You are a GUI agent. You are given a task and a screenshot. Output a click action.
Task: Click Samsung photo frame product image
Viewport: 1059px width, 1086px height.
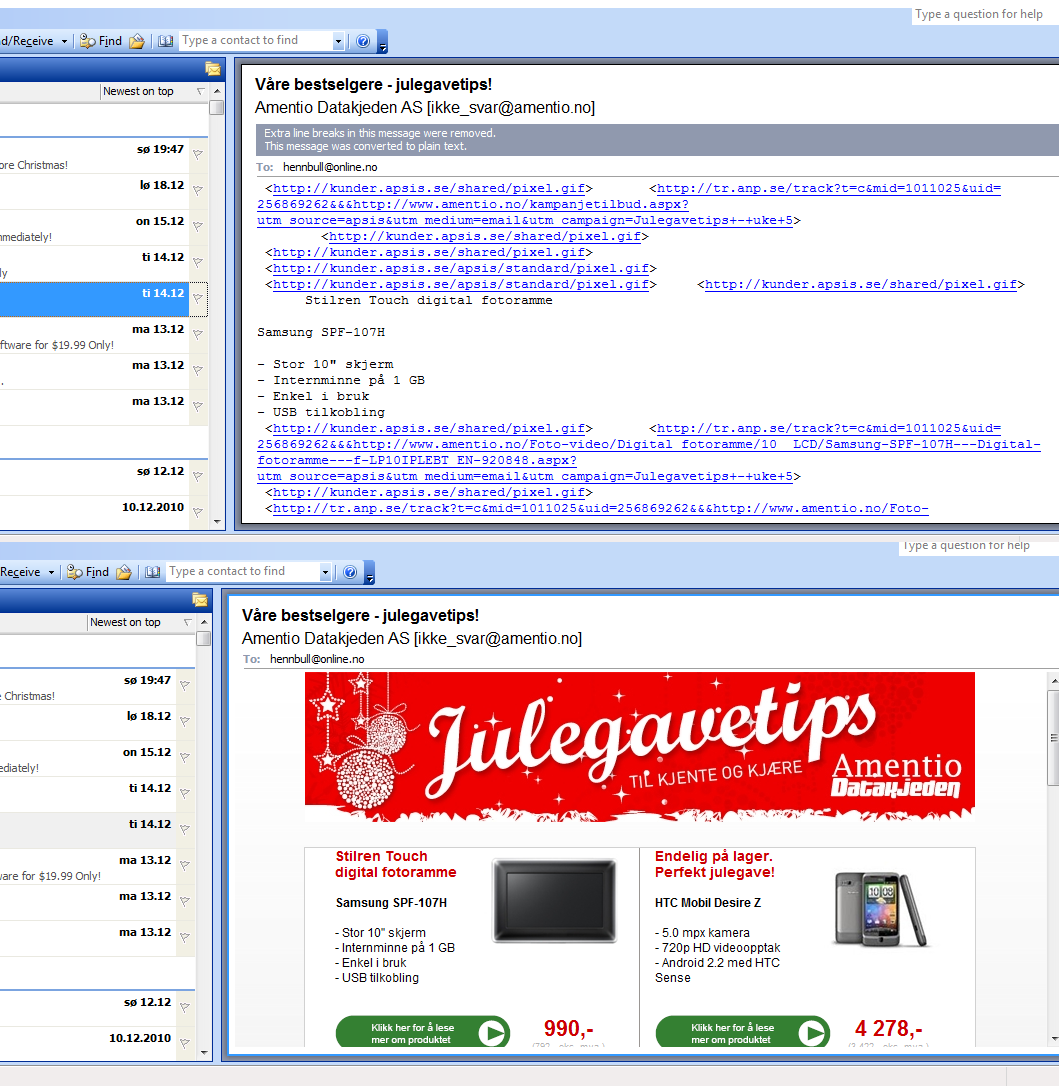[x=554, y=900]
